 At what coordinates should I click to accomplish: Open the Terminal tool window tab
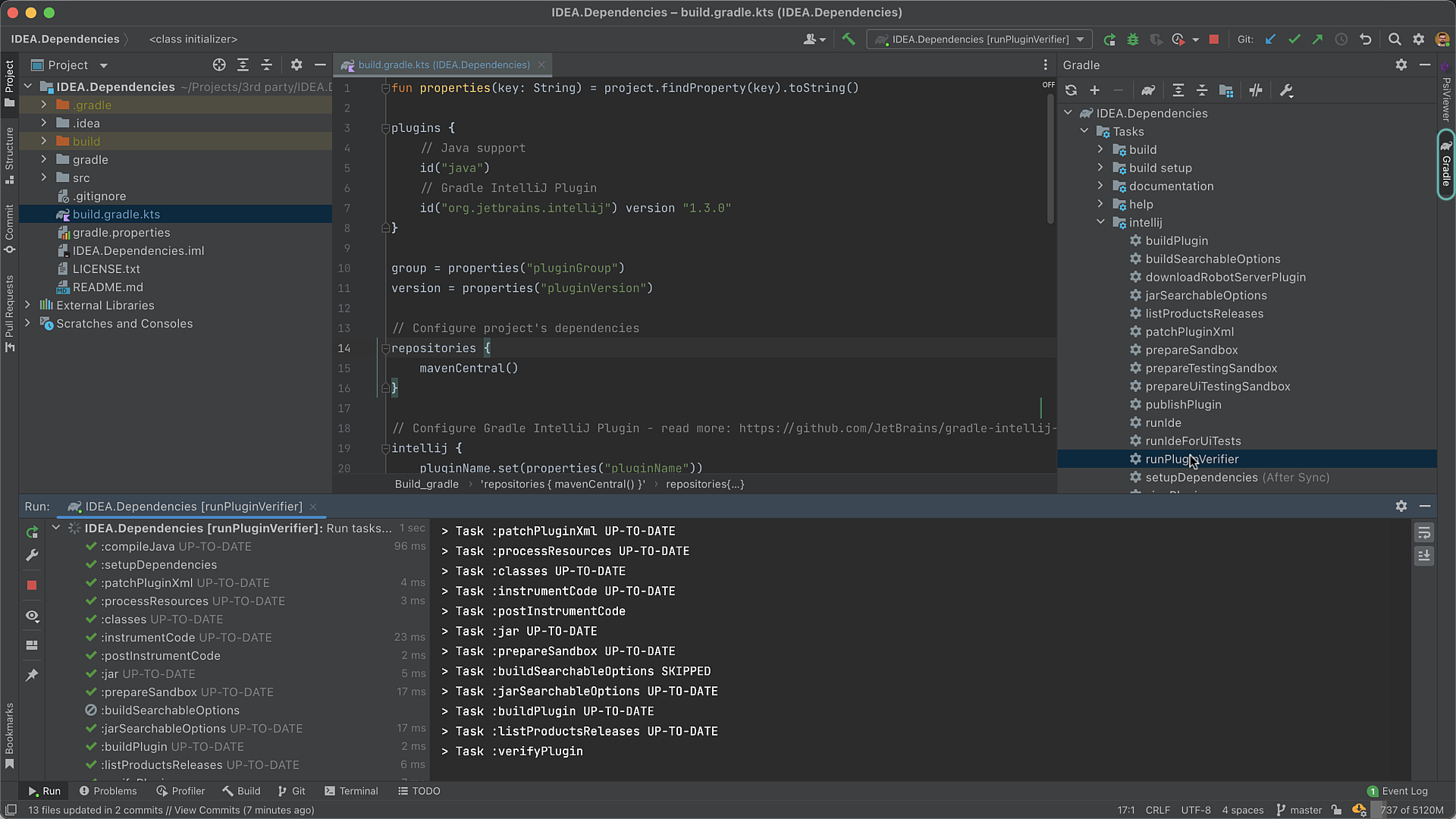351,791
